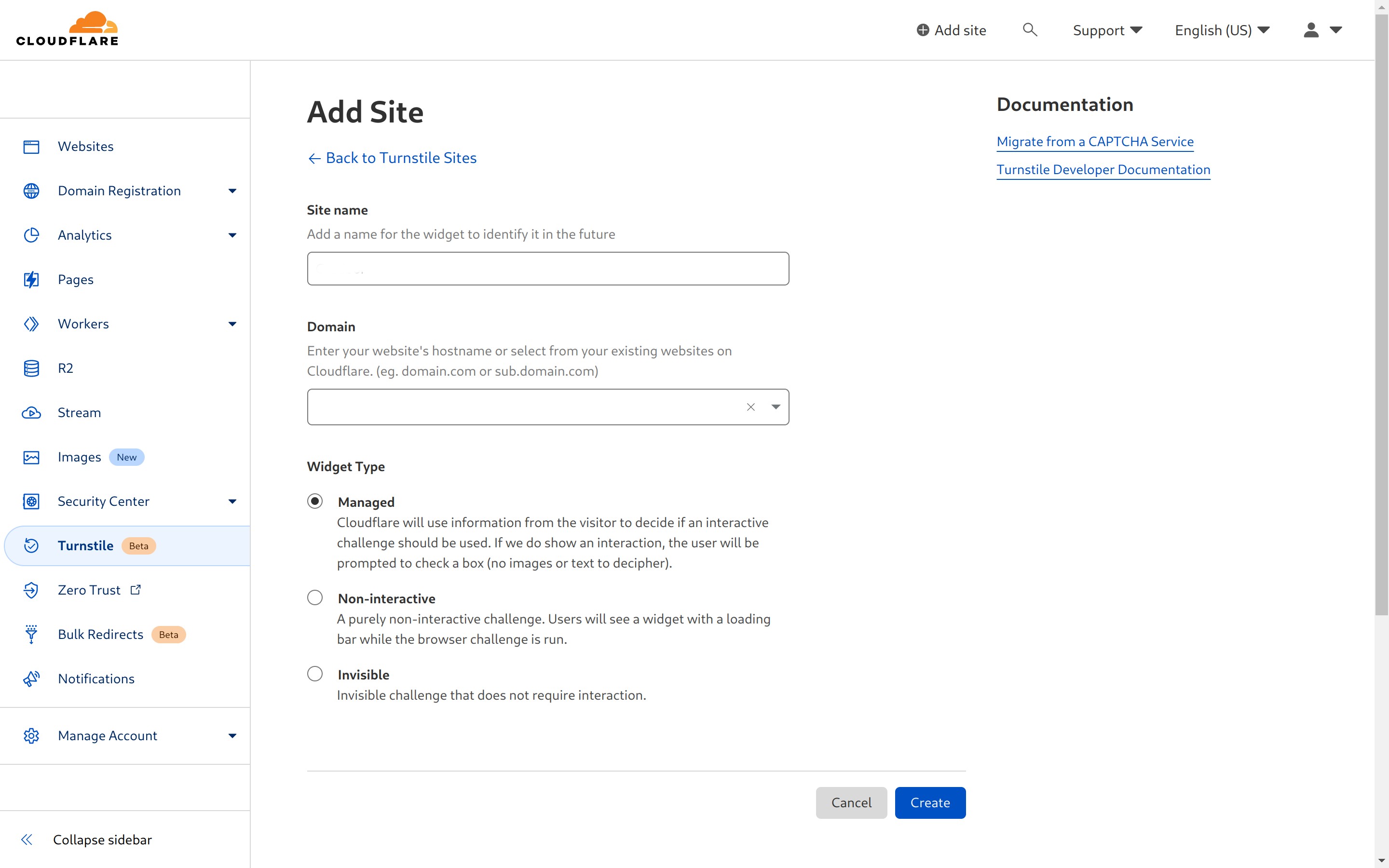Click the Images picture icon
Screen dimensions: 1389x868
click(x=31, y=458)
